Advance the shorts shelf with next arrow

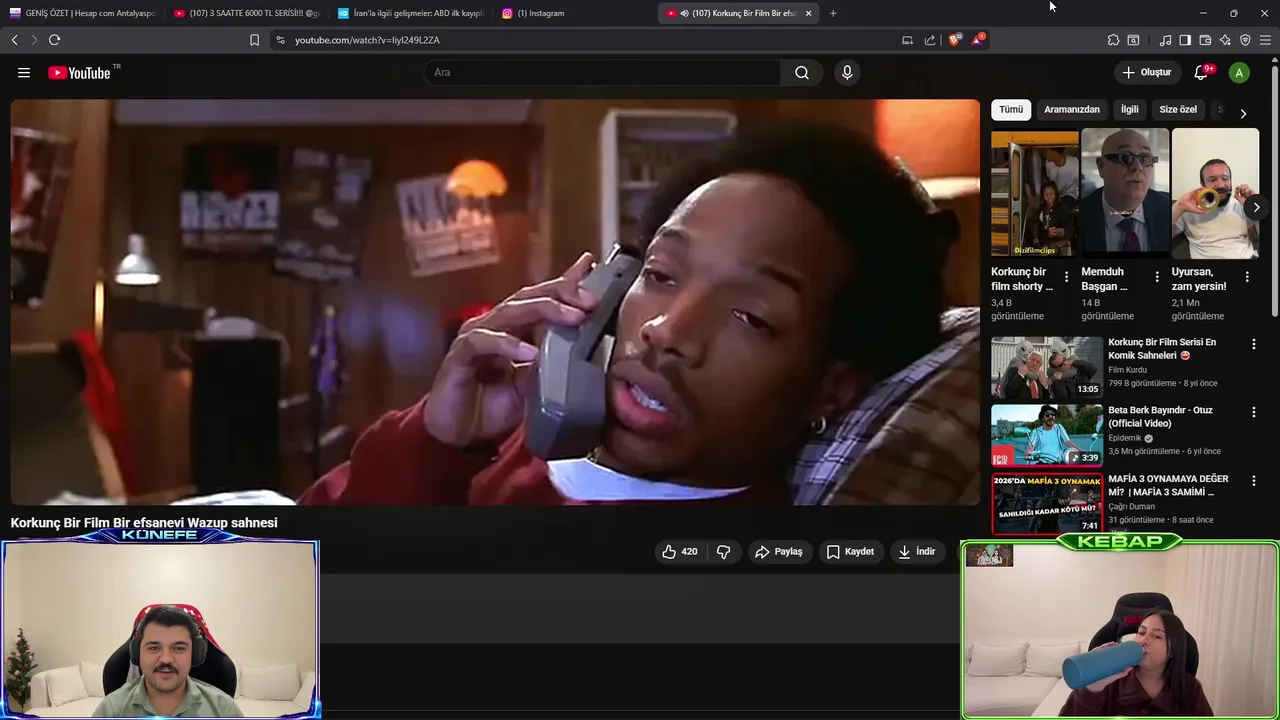click(x=1256, y=207)
